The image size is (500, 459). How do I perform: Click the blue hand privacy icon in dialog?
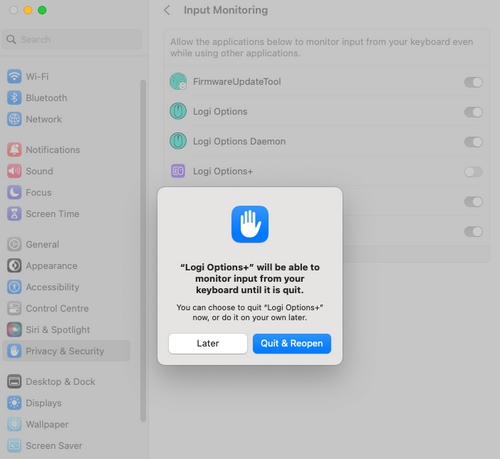click(250, 224)
